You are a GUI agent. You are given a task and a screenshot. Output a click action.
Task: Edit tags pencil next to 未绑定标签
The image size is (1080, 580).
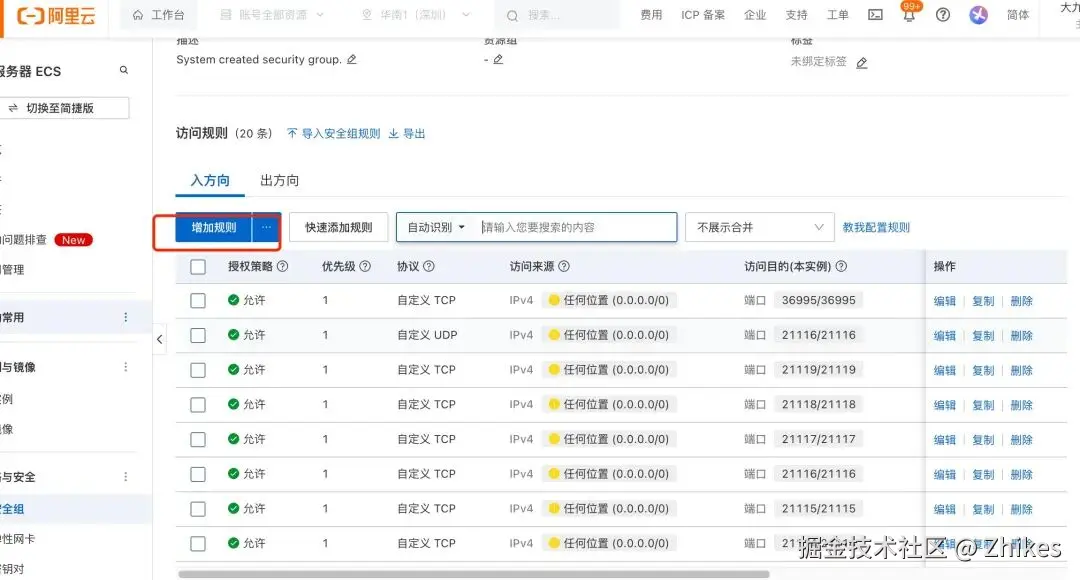pos(862,63)
